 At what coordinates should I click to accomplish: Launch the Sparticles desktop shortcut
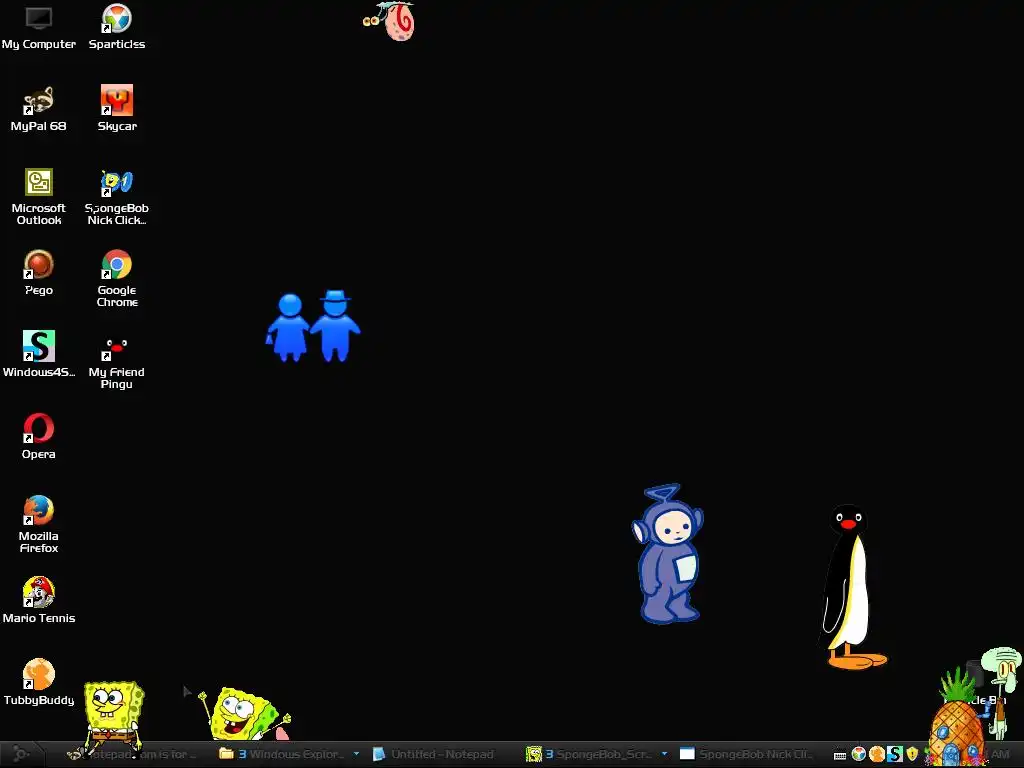(x=117, y=27)
